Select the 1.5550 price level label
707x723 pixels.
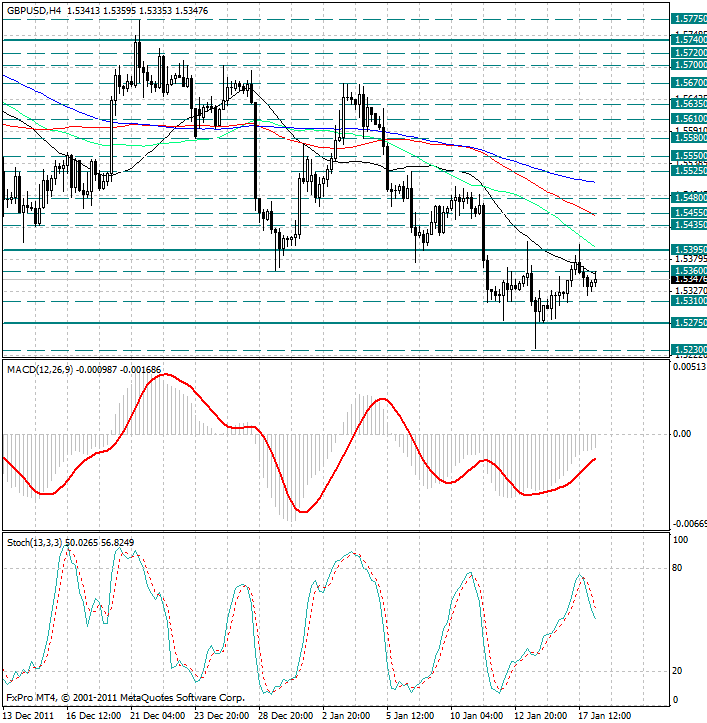(x=689, y=156)
